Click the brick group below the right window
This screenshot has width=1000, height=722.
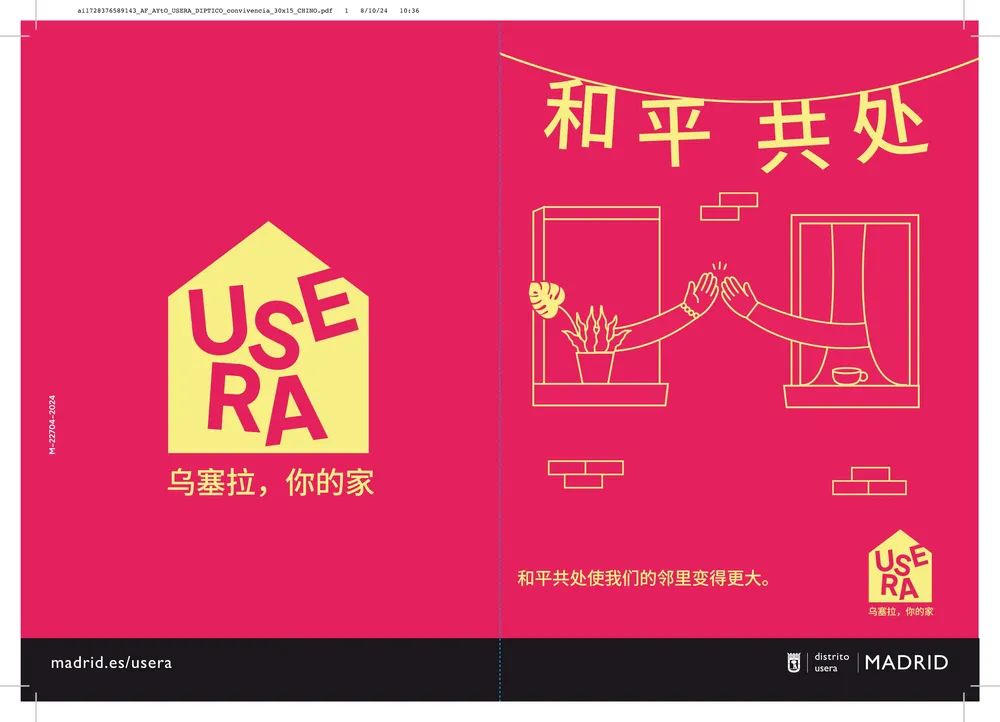pos(868,481)
